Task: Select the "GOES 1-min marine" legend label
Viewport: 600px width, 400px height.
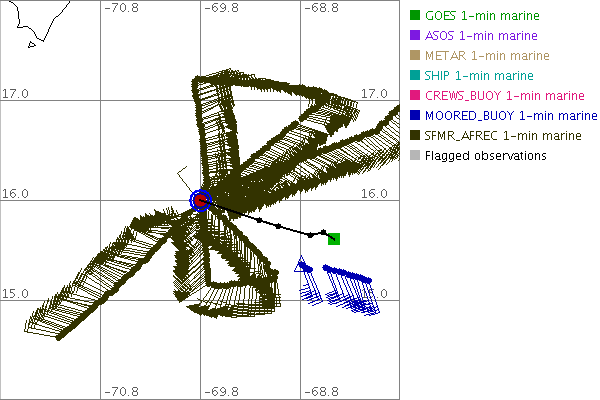Action: 482,16
